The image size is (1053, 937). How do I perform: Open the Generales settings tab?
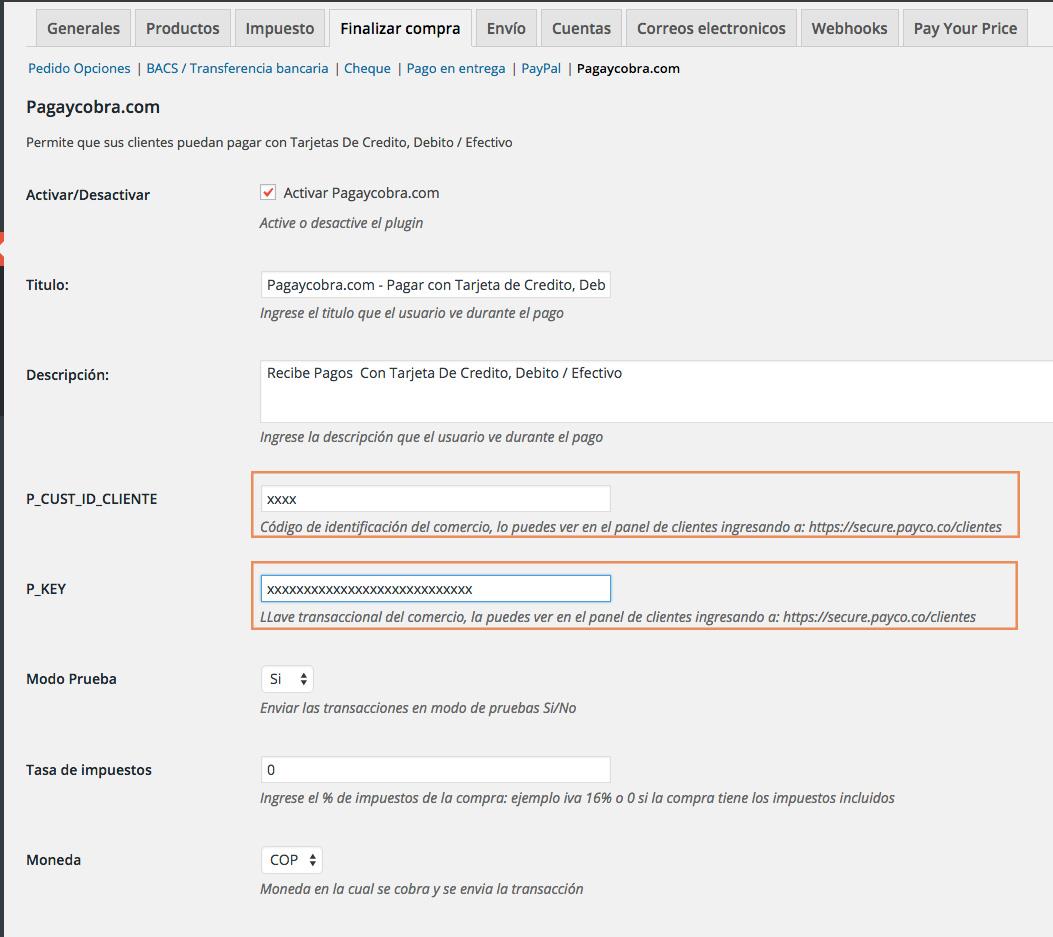click(x=83, y=28)
